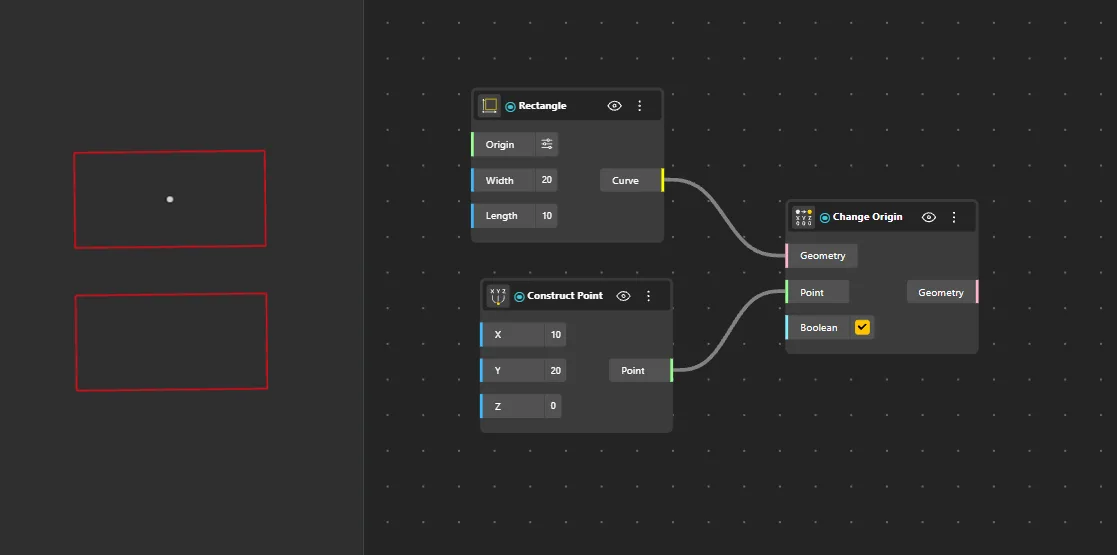Viewport: 1117px width, 555px height.
Task: Click the Curve output port
Action: [663, 180]
